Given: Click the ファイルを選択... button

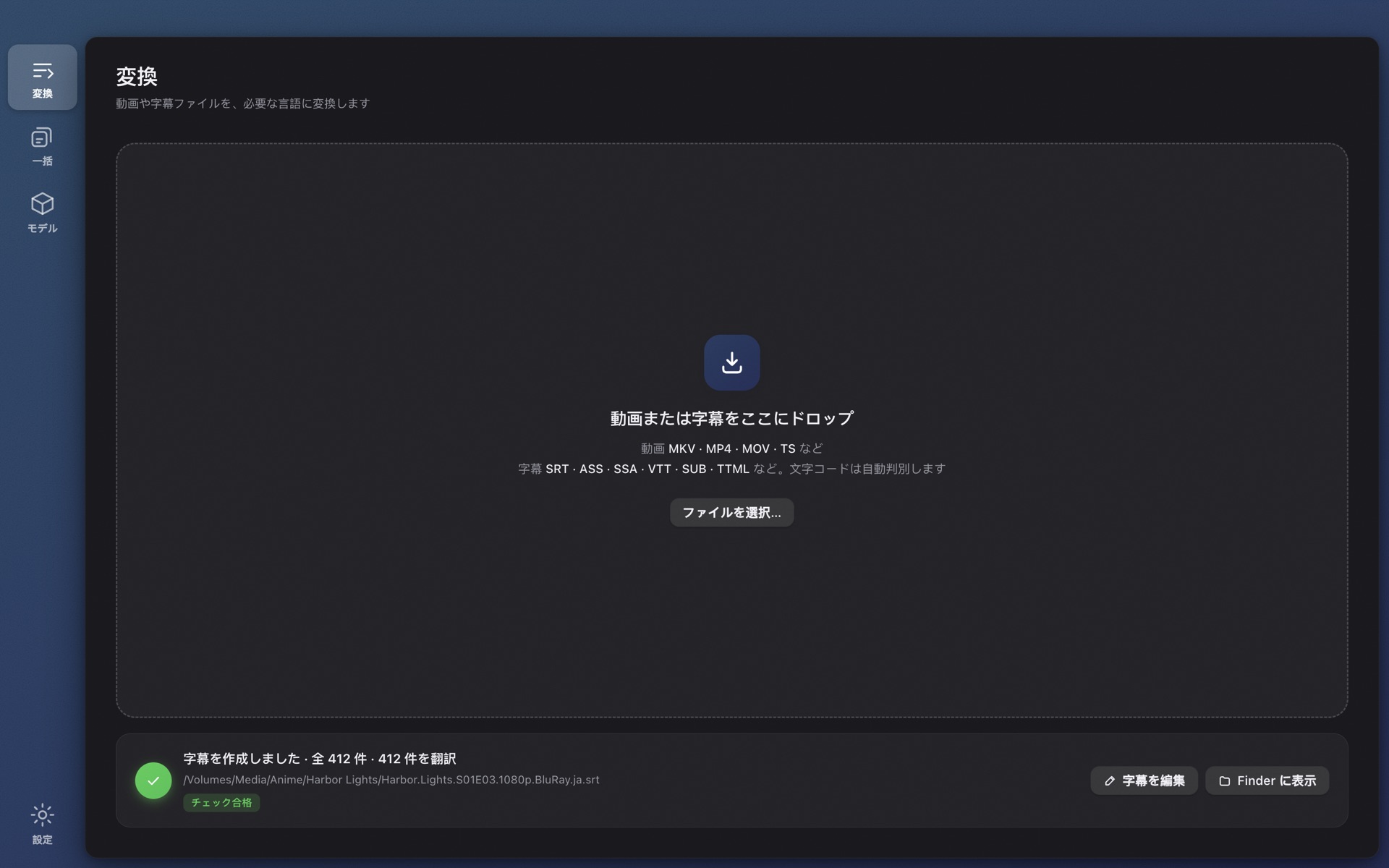Looking at the screenshot, I should pyautogui.click(x=731, y=513).
